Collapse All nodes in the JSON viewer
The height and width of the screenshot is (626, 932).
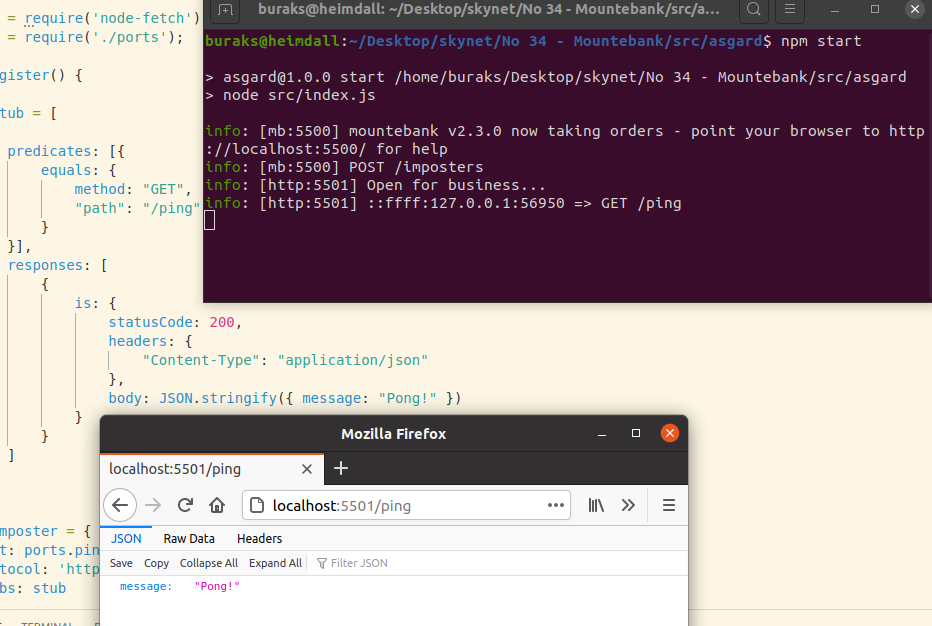pos(208,562)
